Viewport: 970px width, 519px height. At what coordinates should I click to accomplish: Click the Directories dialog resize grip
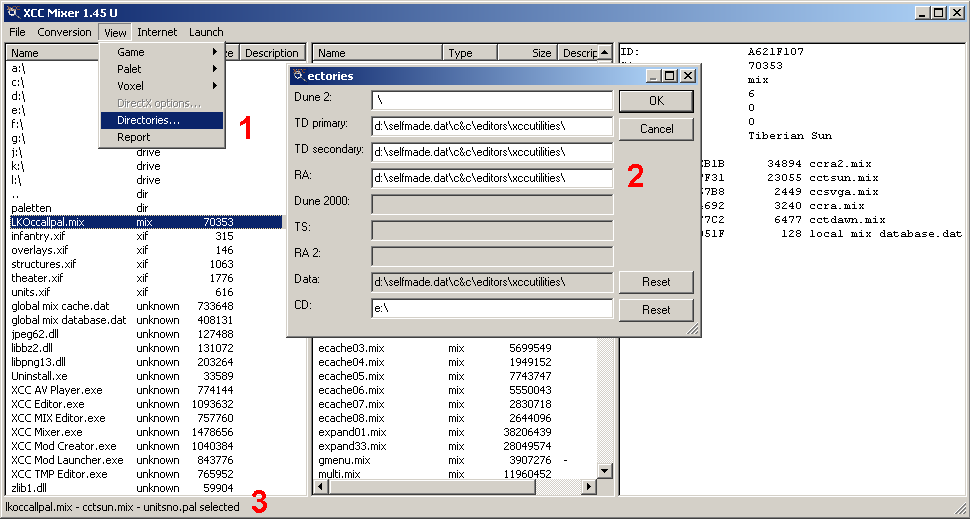tap(693, 329)
